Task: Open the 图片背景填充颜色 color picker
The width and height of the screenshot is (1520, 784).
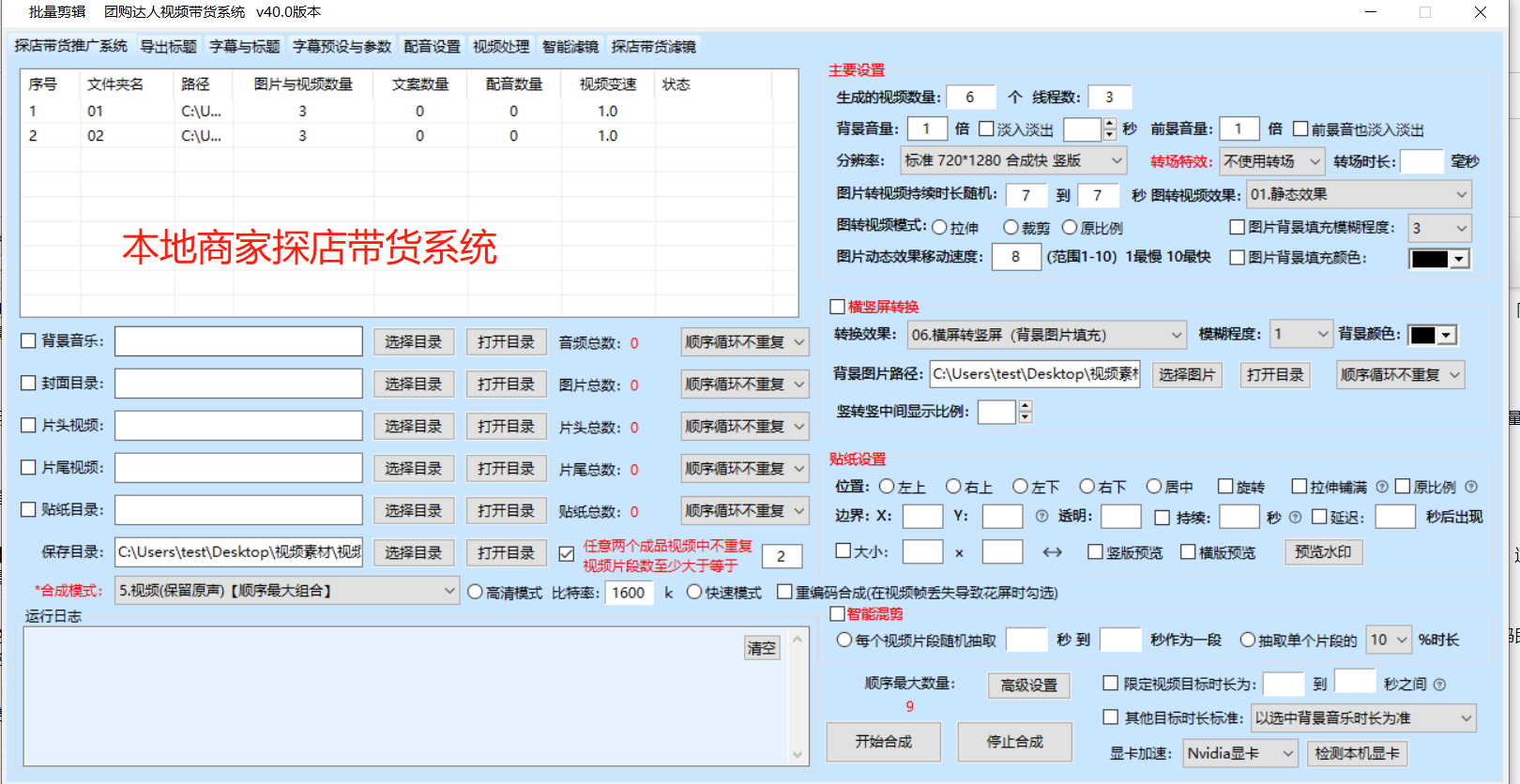Action: coord(1438,259)
